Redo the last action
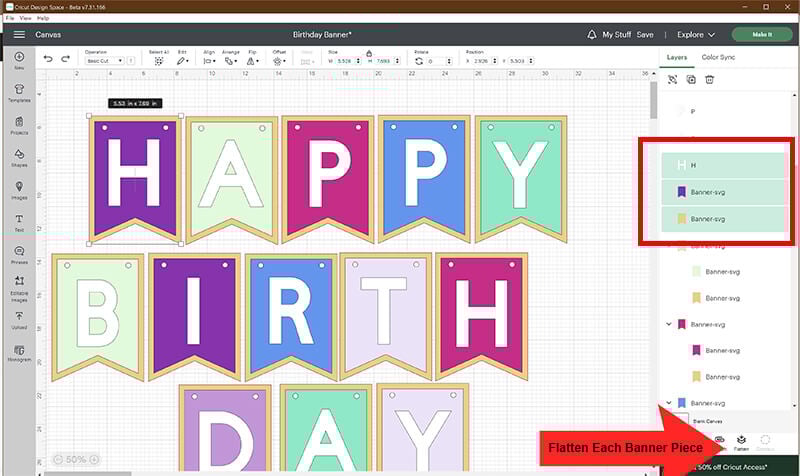Image resolution: width=800 pixels, height=476 pixels. [x=65, y=59]
